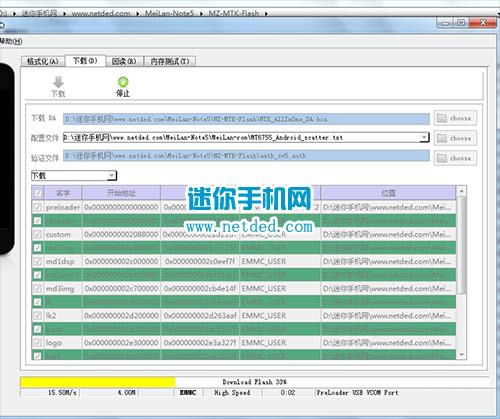This screenshot has height=419, width=500.
Task: Uncheck the logo partition checkbox
Action: point(37,343)
